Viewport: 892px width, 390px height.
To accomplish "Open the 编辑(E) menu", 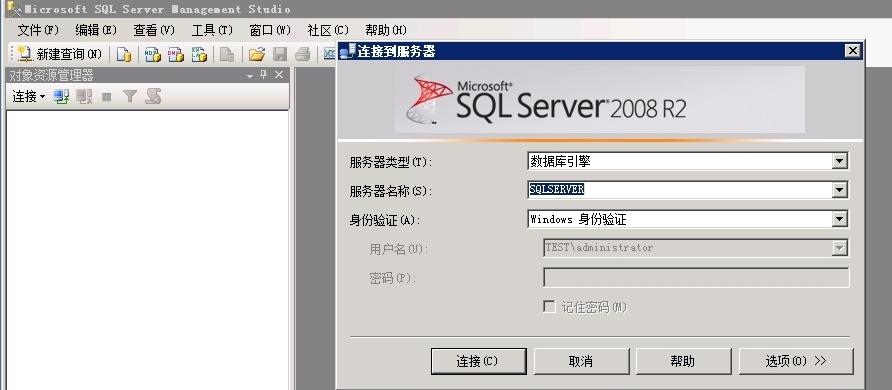I will point(96,30).
